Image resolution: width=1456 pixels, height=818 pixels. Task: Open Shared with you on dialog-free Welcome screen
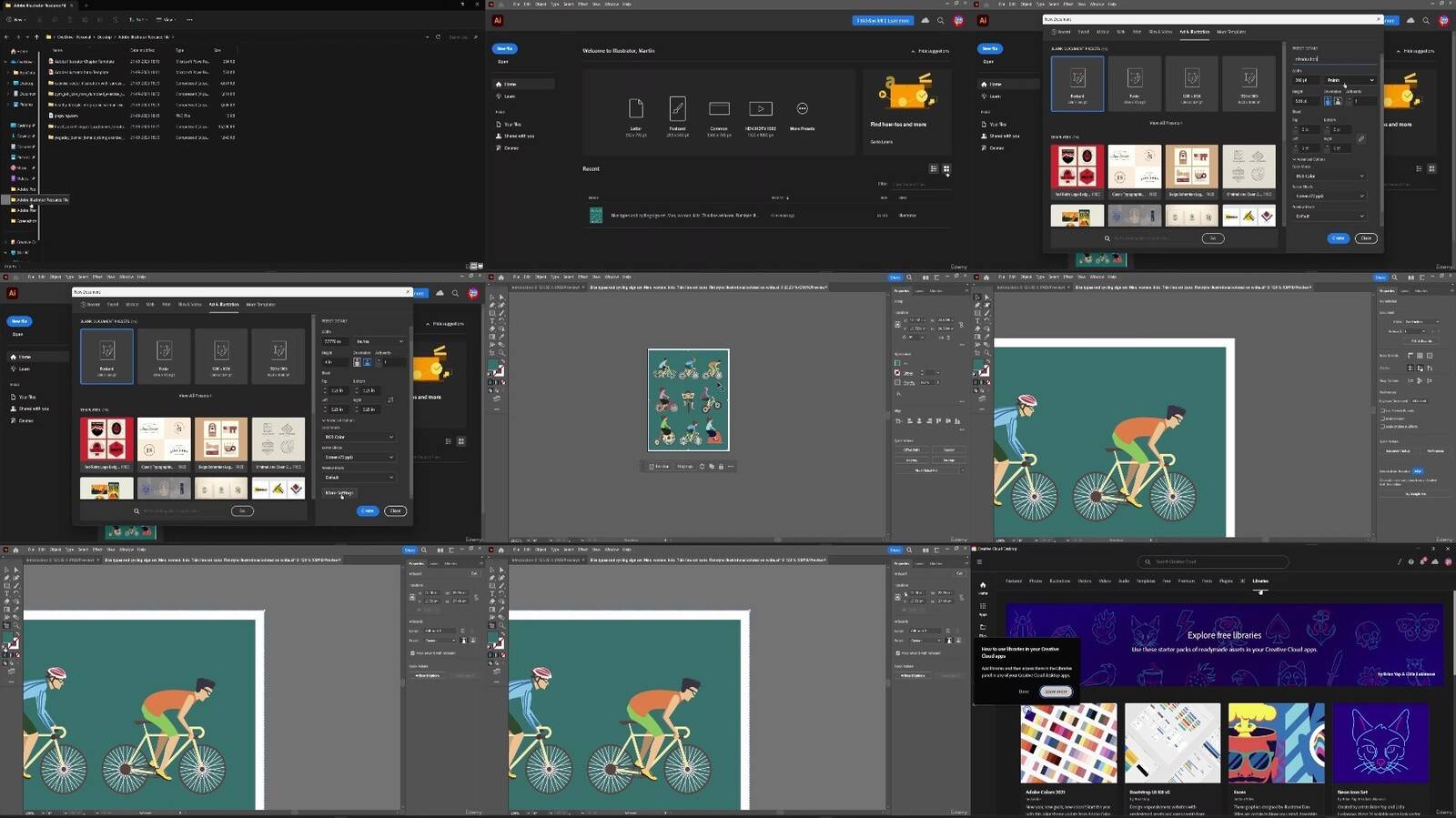(x=517, y=136)
